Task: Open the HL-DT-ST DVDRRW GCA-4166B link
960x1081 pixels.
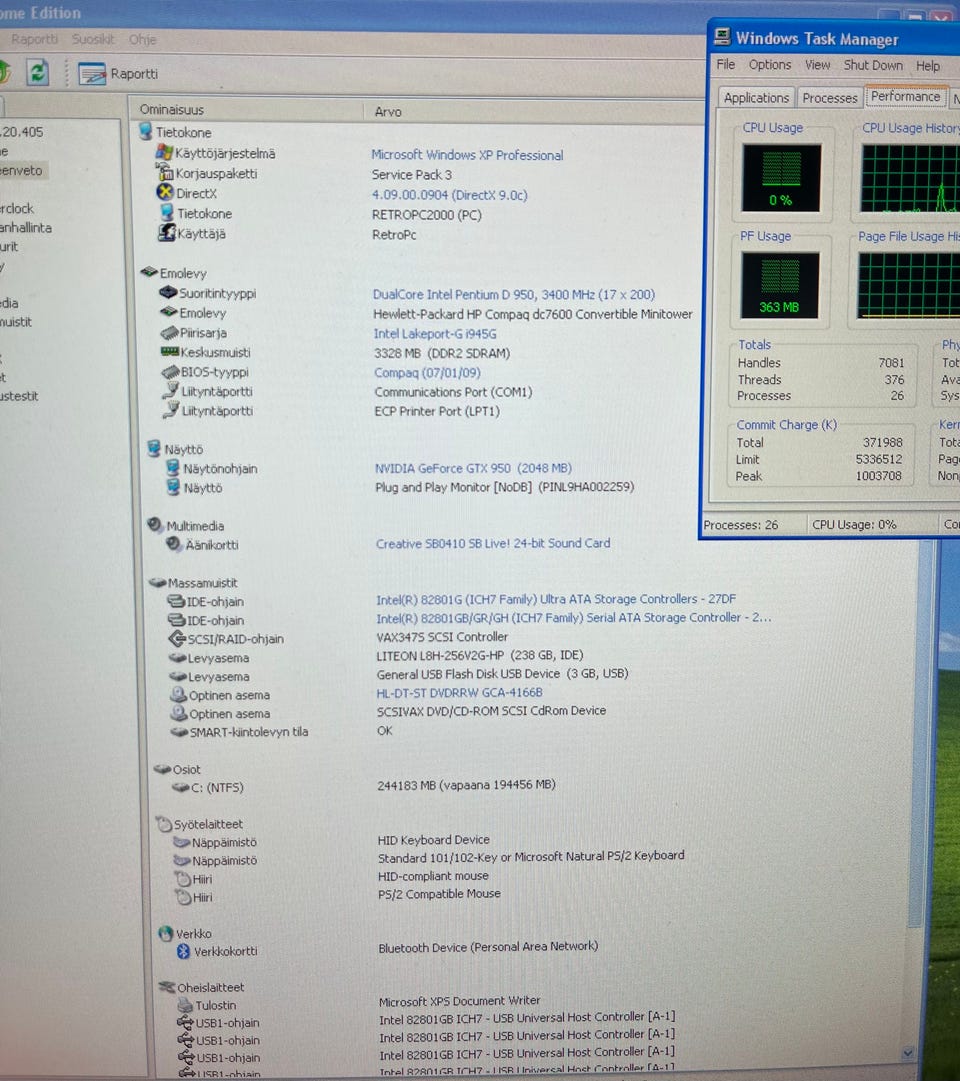Action: coord(459,692)
